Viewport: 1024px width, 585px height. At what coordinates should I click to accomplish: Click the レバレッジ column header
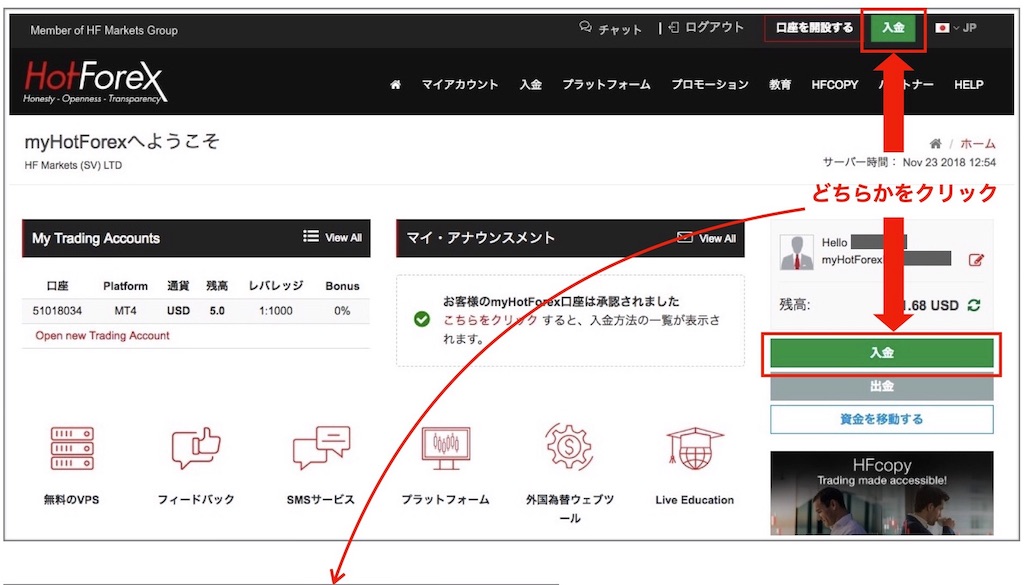[276, 286]
